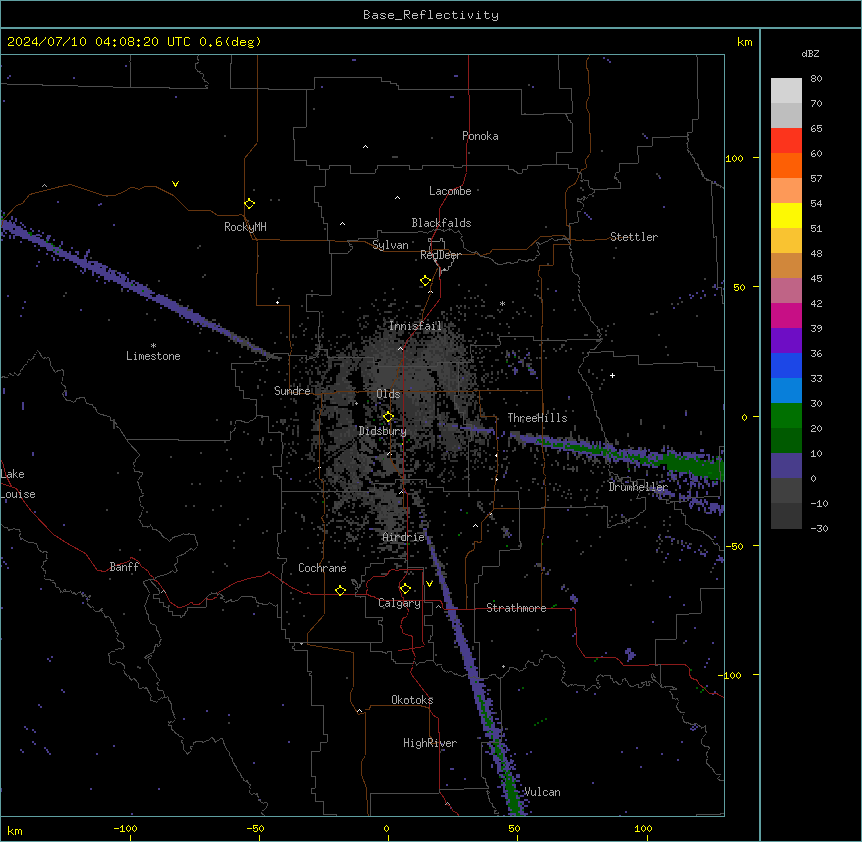This screenshot has width=862, height=842.
Task: Click the Cochrane city label
Action: point(322,568)
